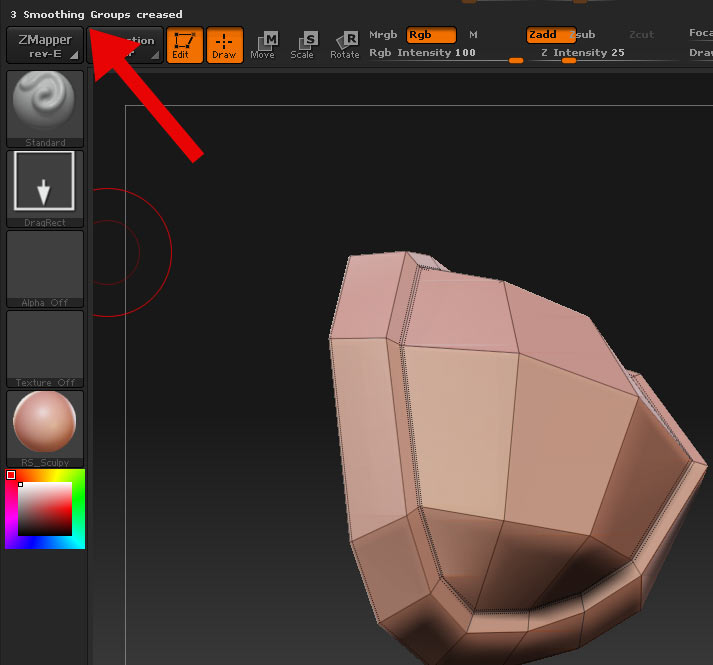The image size is (713, 665).
Task: Open the RS_Sculpy material picker
Action: [45, 428]
